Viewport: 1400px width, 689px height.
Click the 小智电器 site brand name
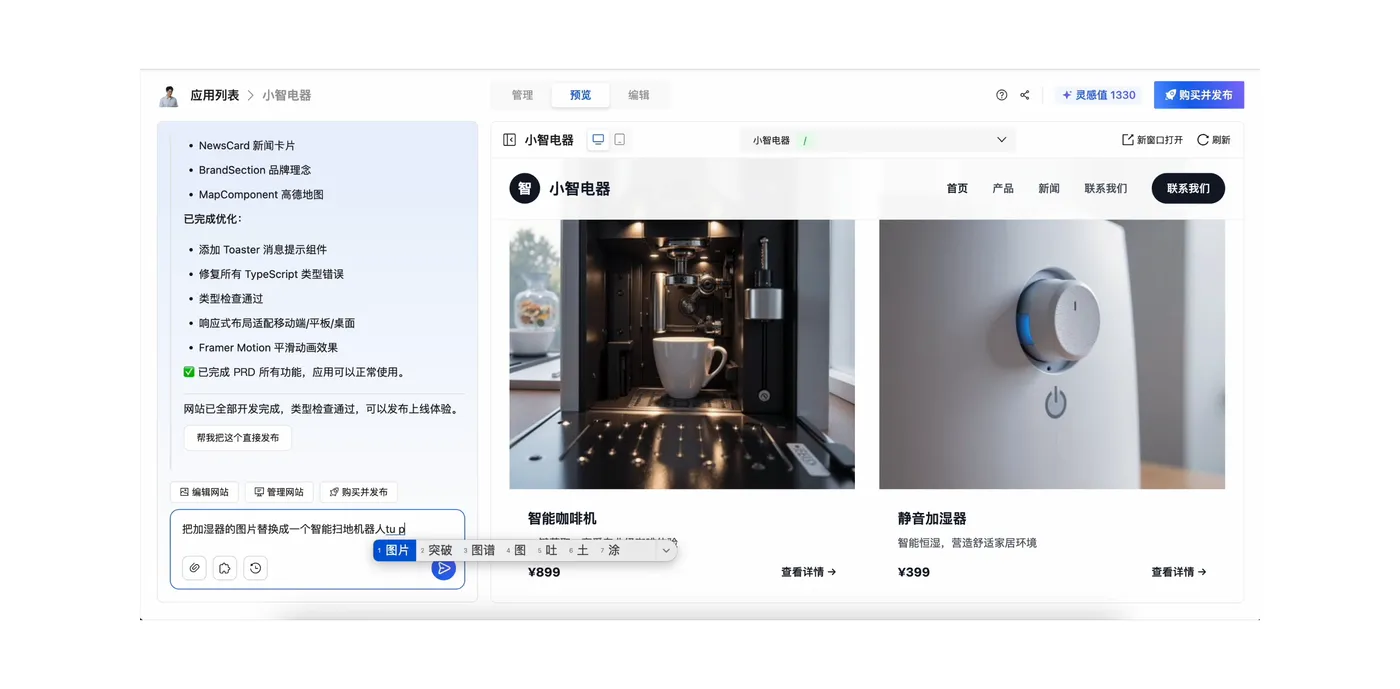pyautogui.click(x=580, y=188)
